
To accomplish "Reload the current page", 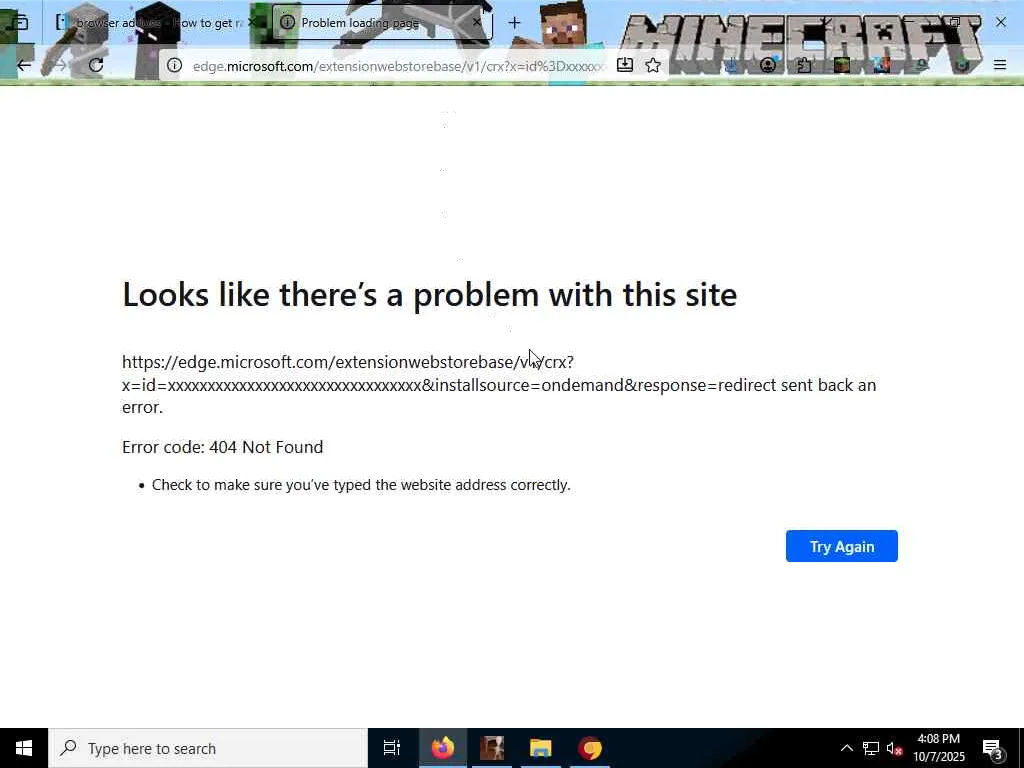I will click(x=96, y=65).
